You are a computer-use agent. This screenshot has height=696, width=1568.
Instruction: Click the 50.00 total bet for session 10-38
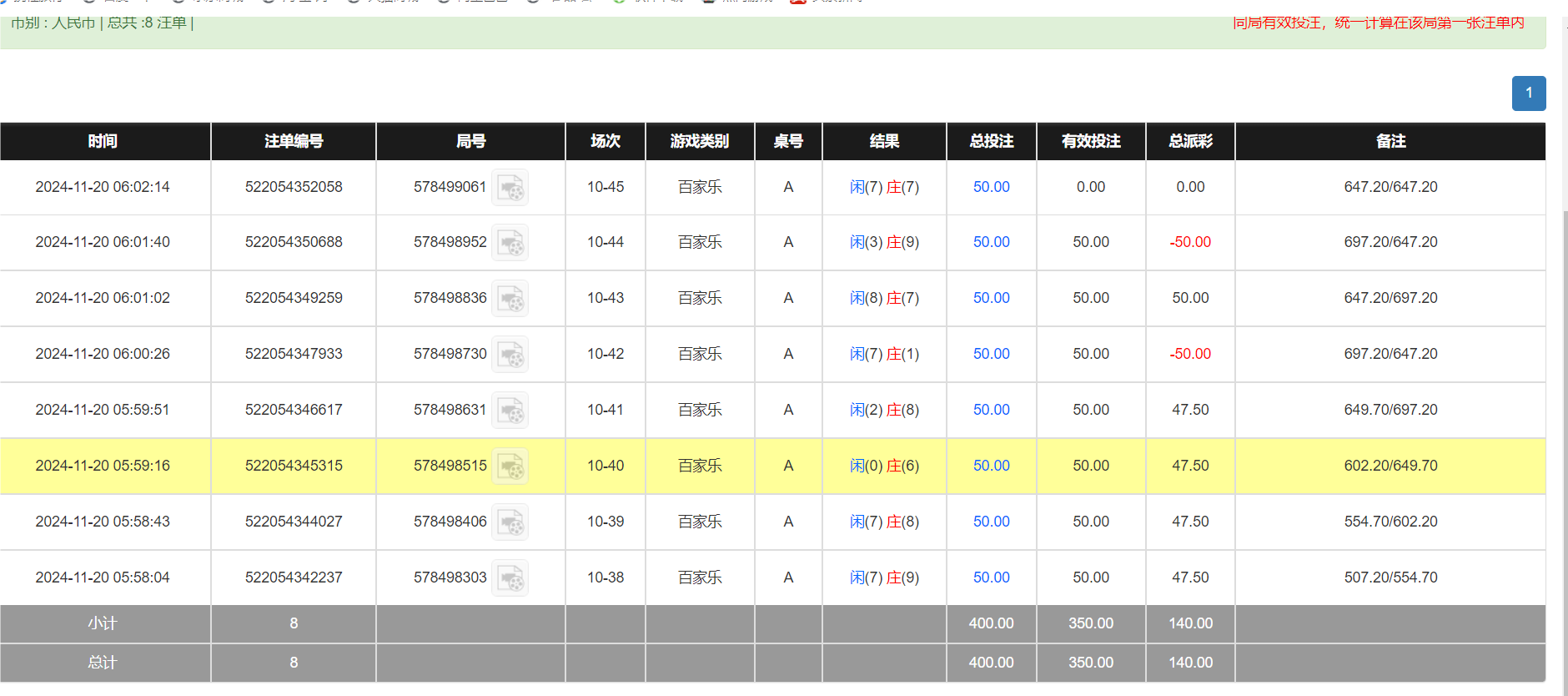coord(991,577)
